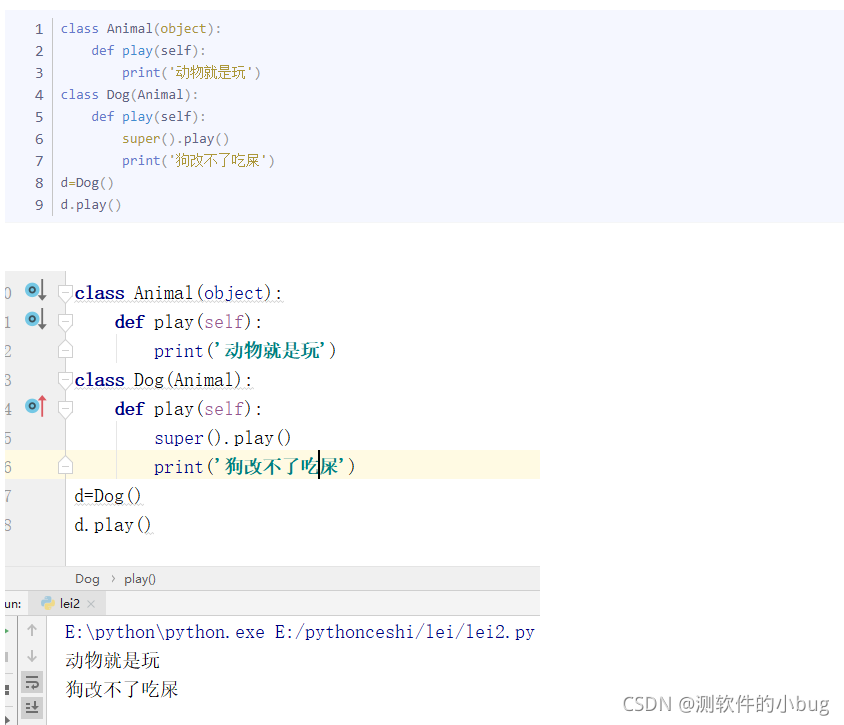The image size is (844, 725).
Task: Click line 1 'class Animal(object):' in top code block
Action: [x=141, y=29]
